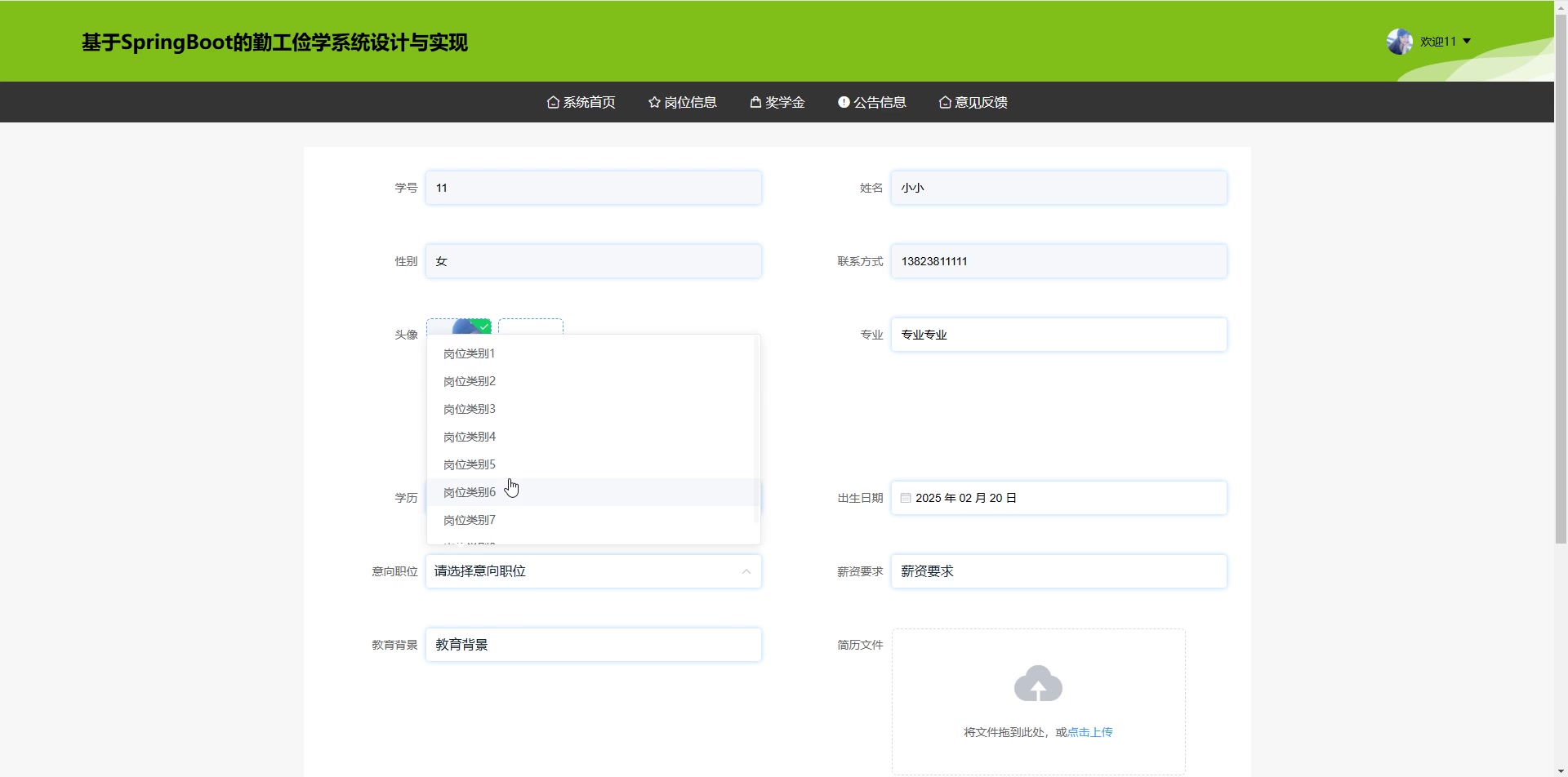
Task: Click the 点击上传 upload link
Action: click(1090, 731)
